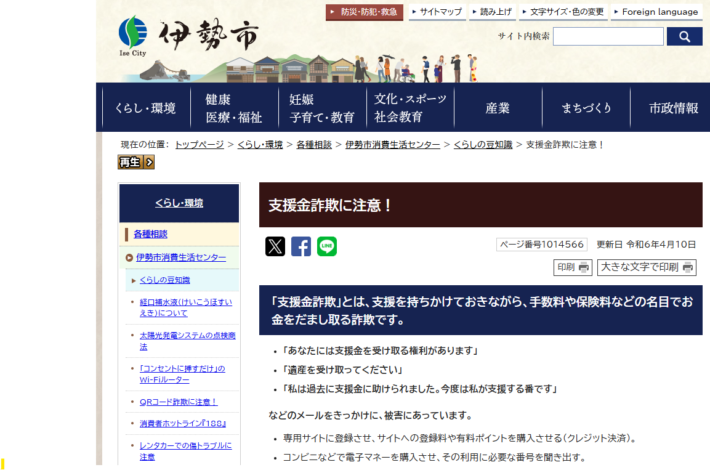The image size is (710, 470).
Task: Open 産業 navigation menu
Action: click(498, 108)
